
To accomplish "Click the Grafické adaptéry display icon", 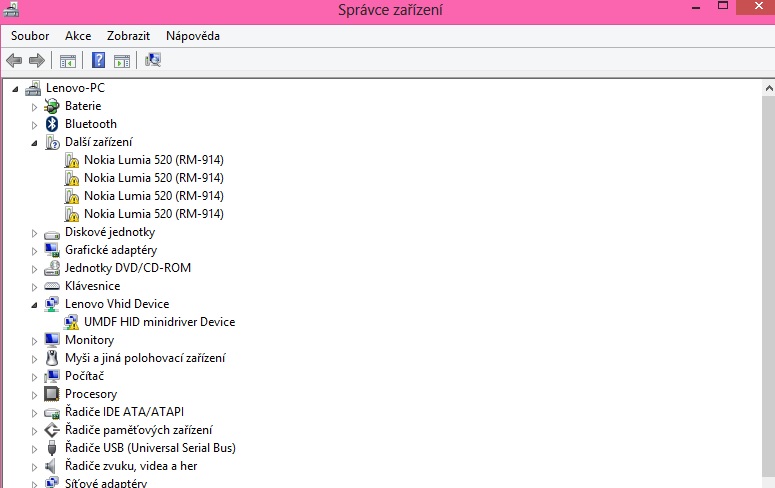I will coord(52,250).
